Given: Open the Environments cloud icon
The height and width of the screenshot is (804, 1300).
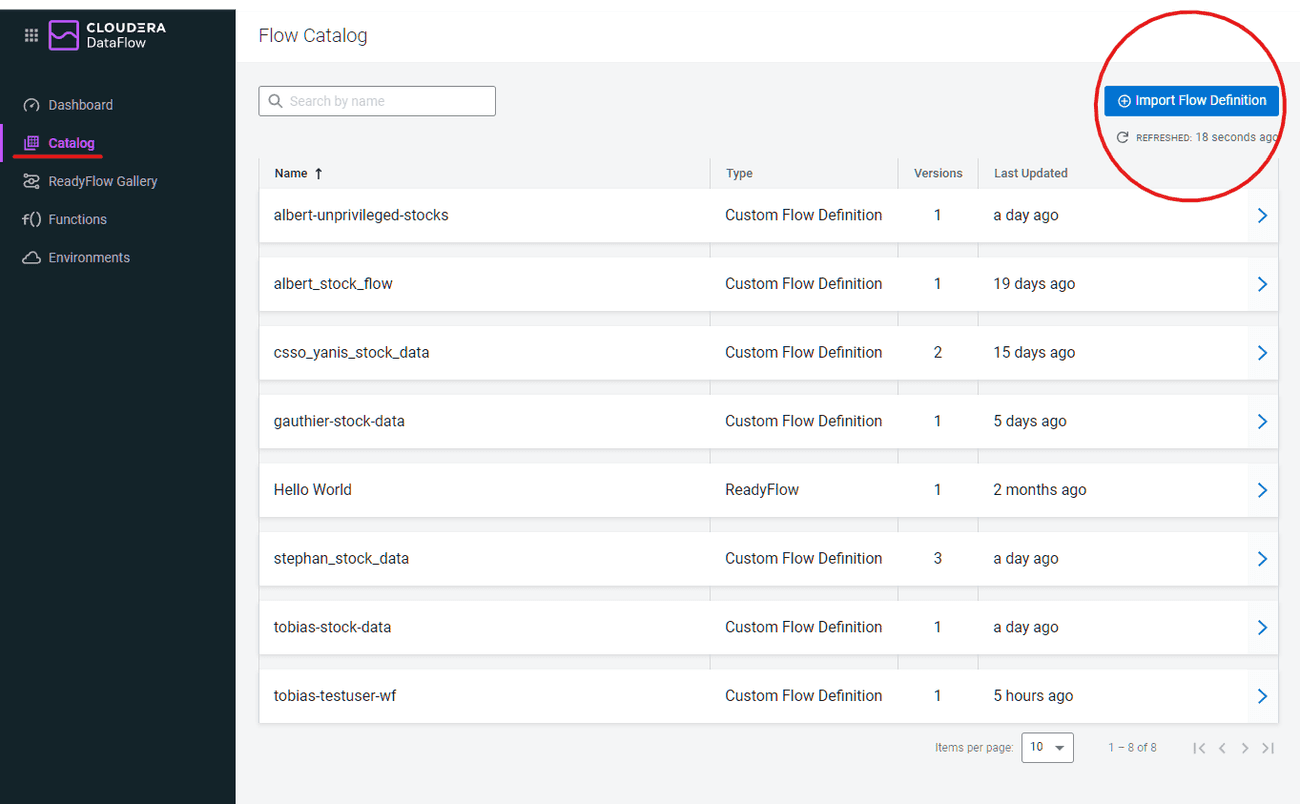Looking at the screenshot, I should [x=31, y=257].
